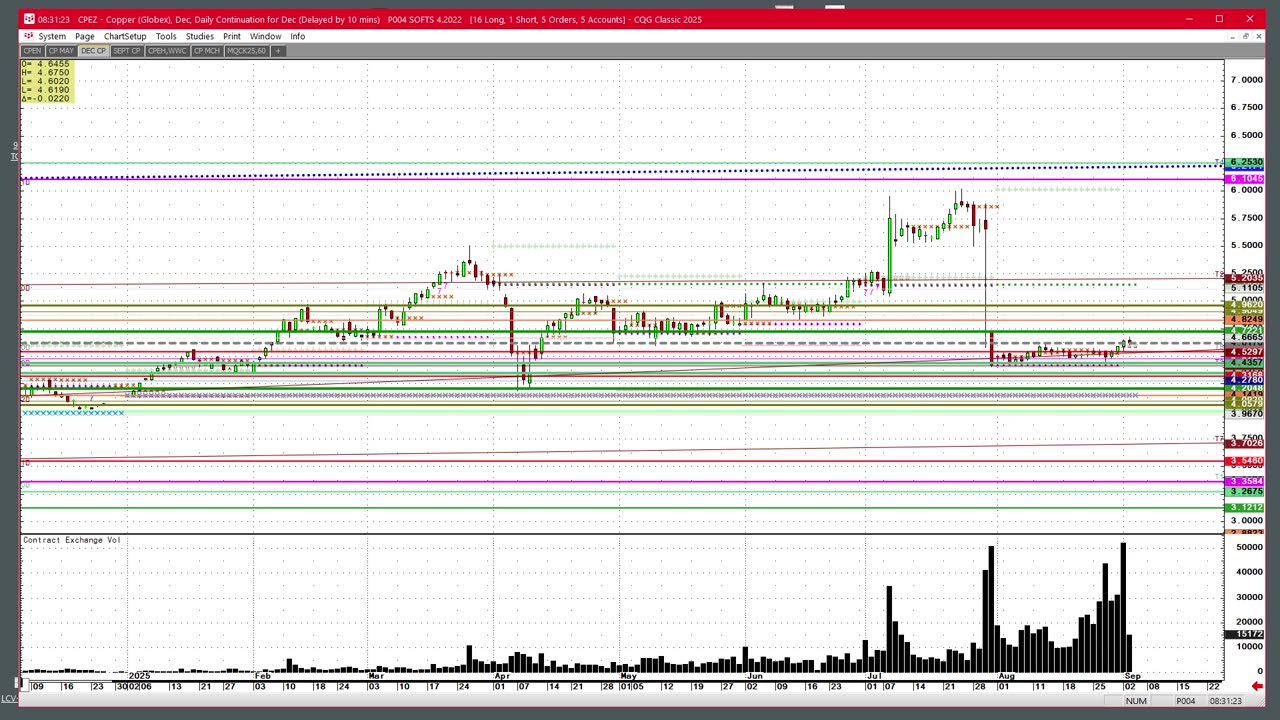1280x720 pixels.
Task: Click the 7.000 price scale label
Action: (x=1247, y=80)
